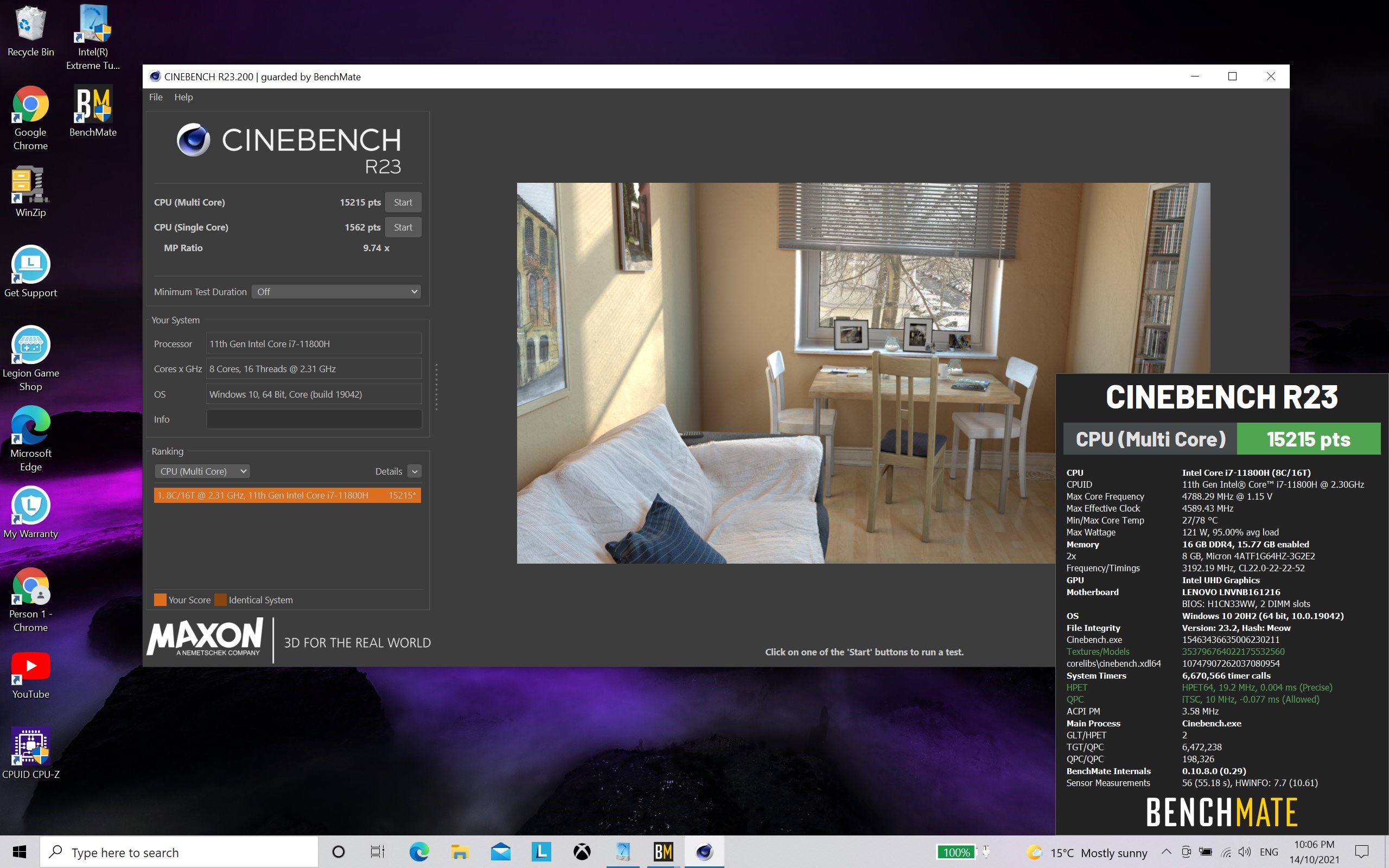The image size is (1389, 868).
Task: Launch Microsoft Edge from desktop
Action: pos(30,439)
